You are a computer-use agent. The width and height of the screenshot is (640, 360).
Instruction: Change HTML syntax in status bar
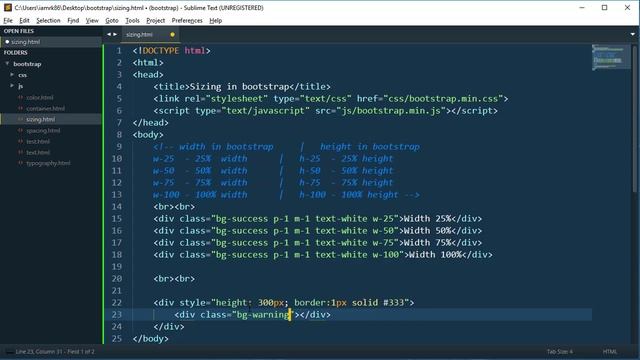coord(610,352)
